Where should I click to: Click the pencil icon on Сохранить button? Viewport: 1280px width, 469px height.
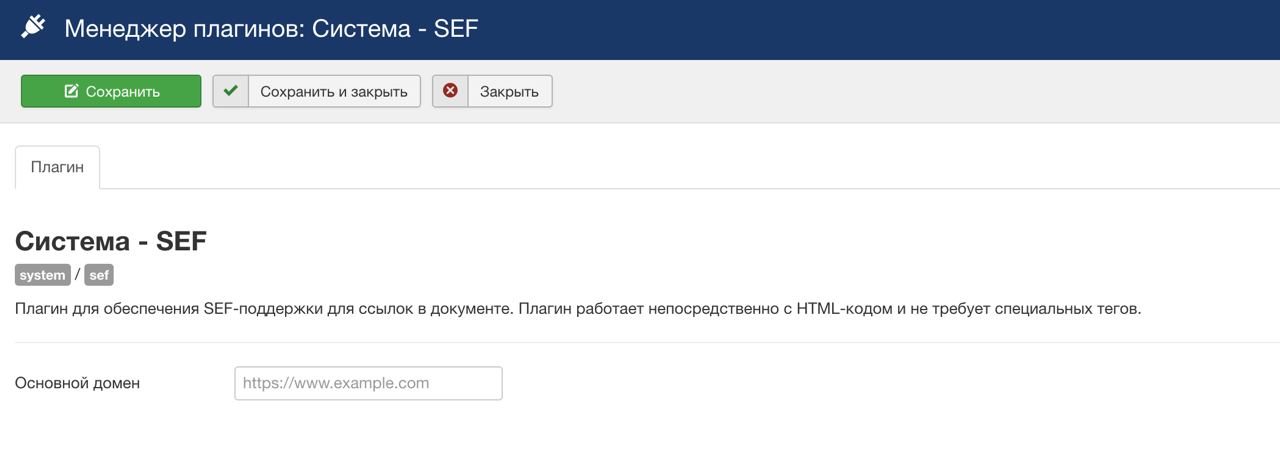coord(71,91)
